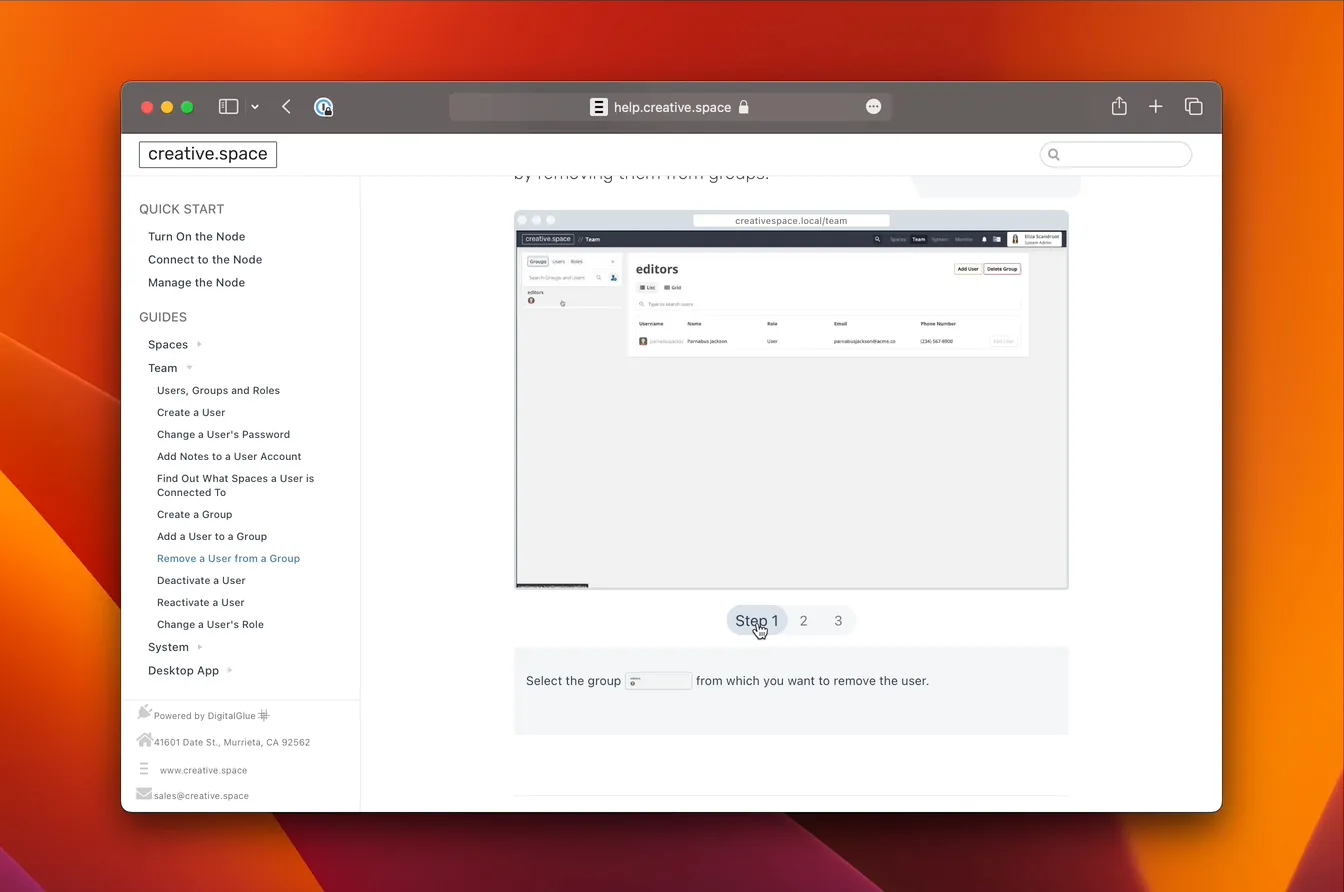Click the creative.space logo button

(208, 154)
